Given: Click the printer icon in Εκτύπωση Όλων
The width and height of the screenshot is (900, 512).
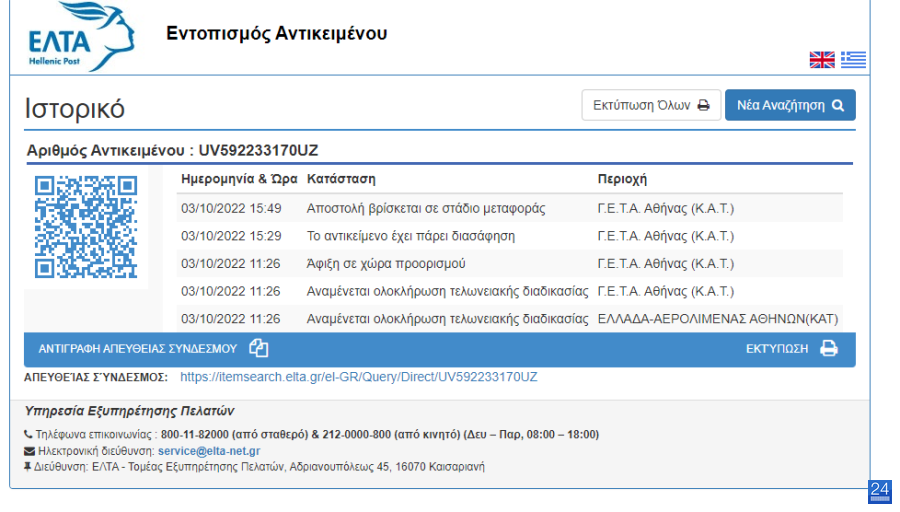Looking at the screenshot, I should (703, 106).
